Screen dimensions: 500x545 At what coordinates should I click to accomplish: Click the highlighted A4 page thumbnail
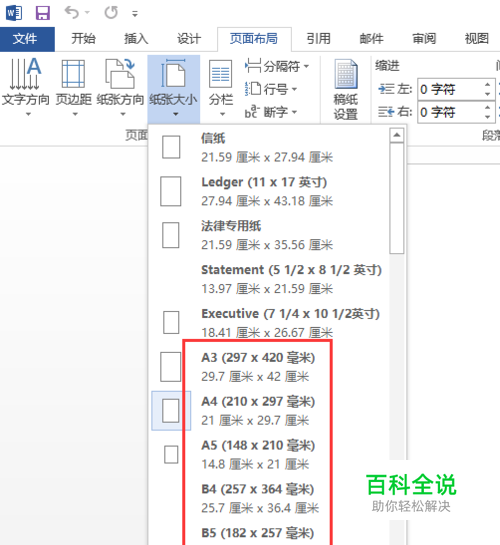click(171, 410)
